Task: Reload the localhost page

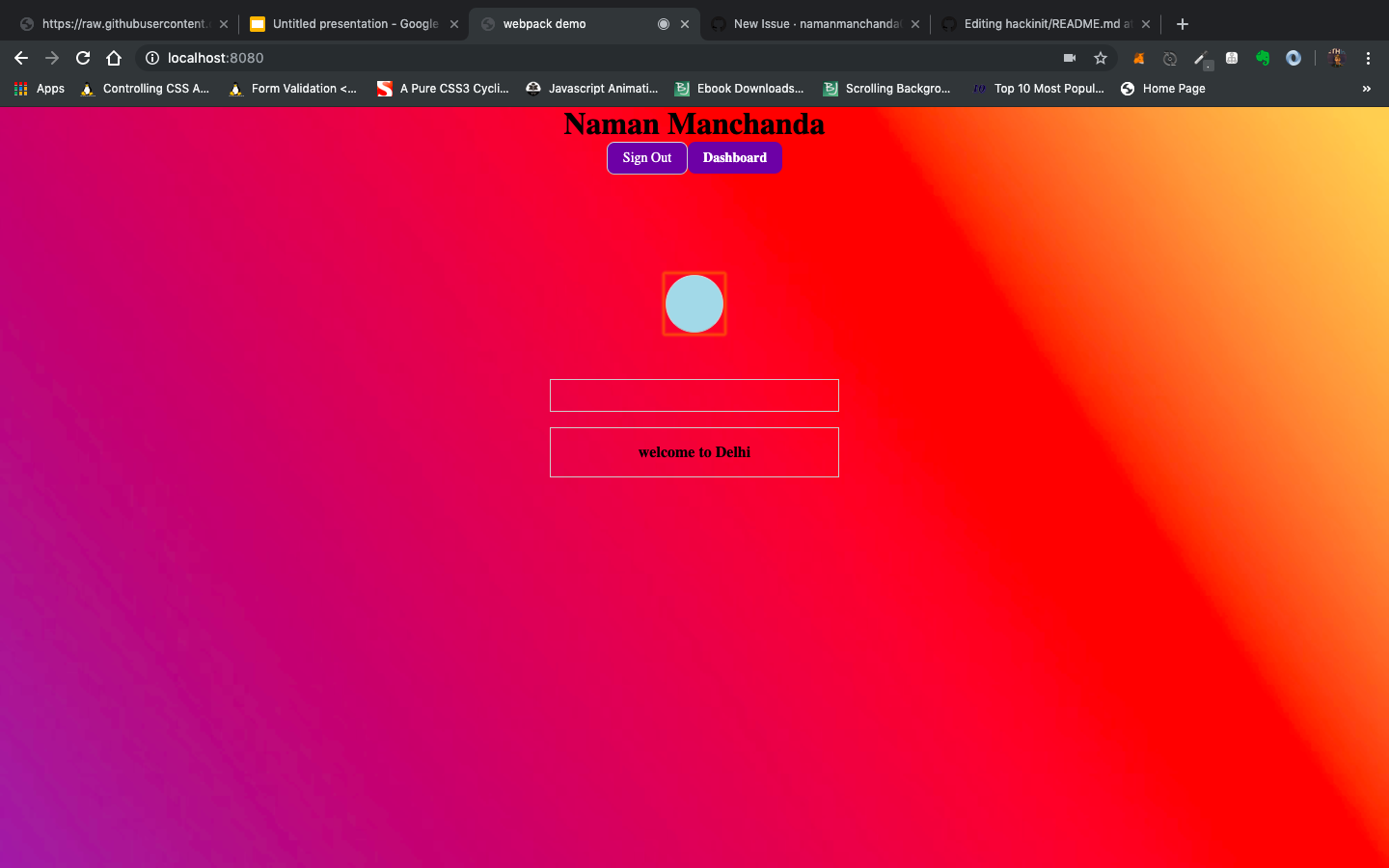Action: 83,58
